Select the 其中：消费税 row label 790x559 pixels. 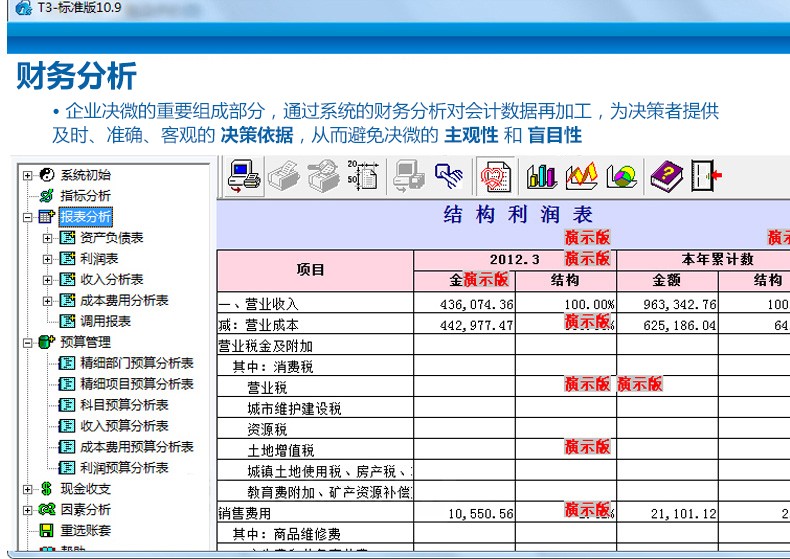(x=273, y=367)
